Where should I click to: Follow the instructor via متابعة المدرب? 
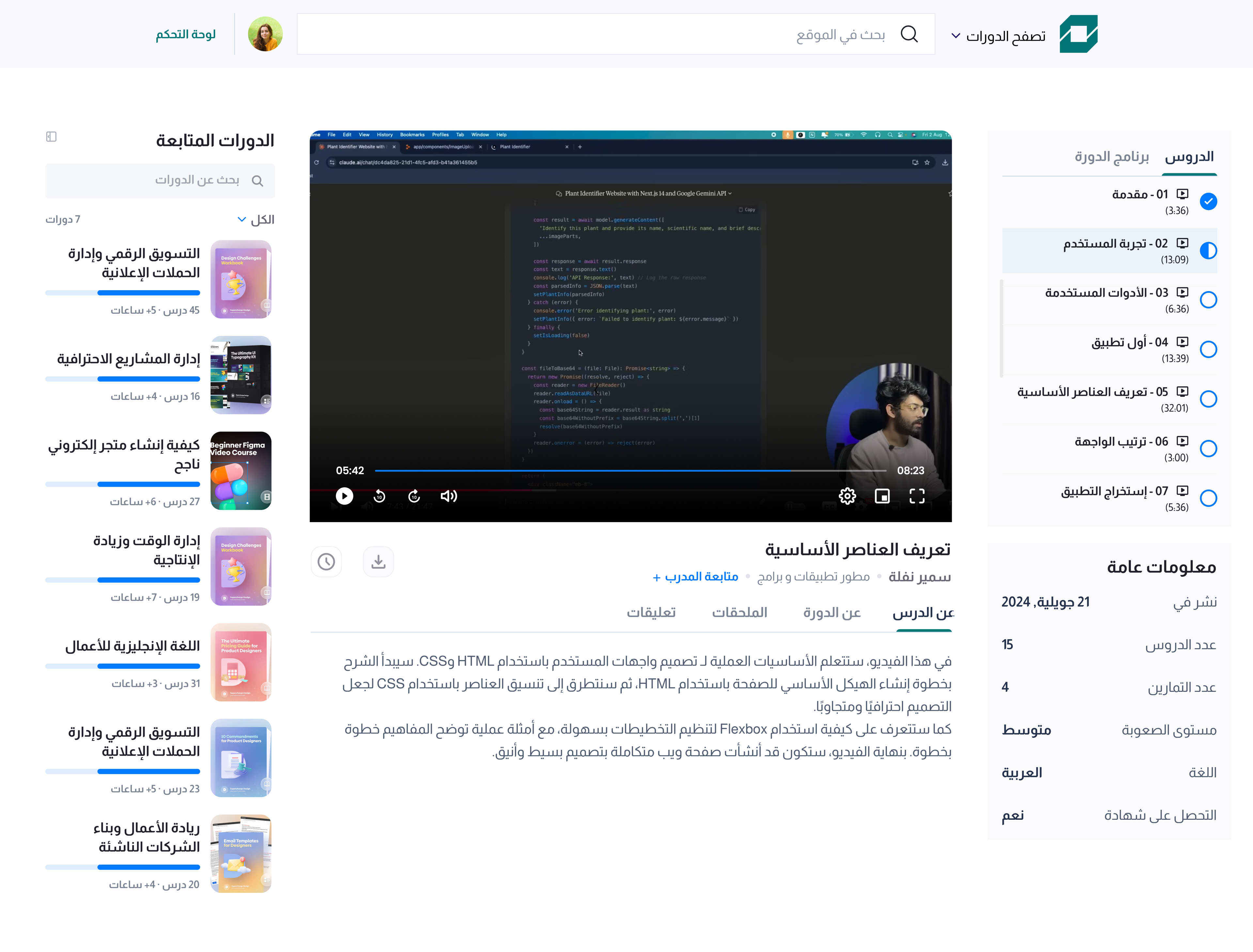click(696, 577)
